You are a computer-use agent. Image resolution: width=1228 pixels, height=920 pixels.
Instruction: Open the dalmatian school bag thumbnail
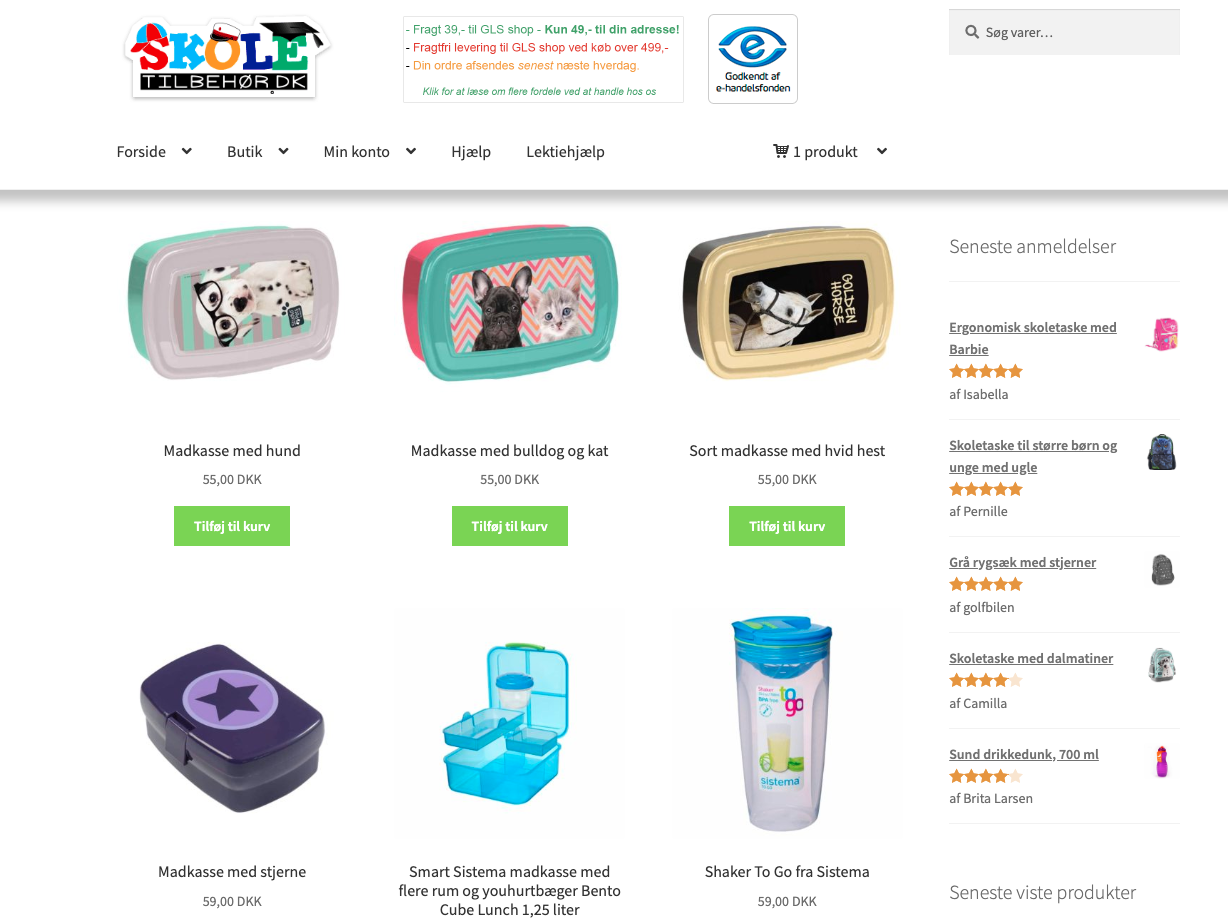click(1161, 665)
